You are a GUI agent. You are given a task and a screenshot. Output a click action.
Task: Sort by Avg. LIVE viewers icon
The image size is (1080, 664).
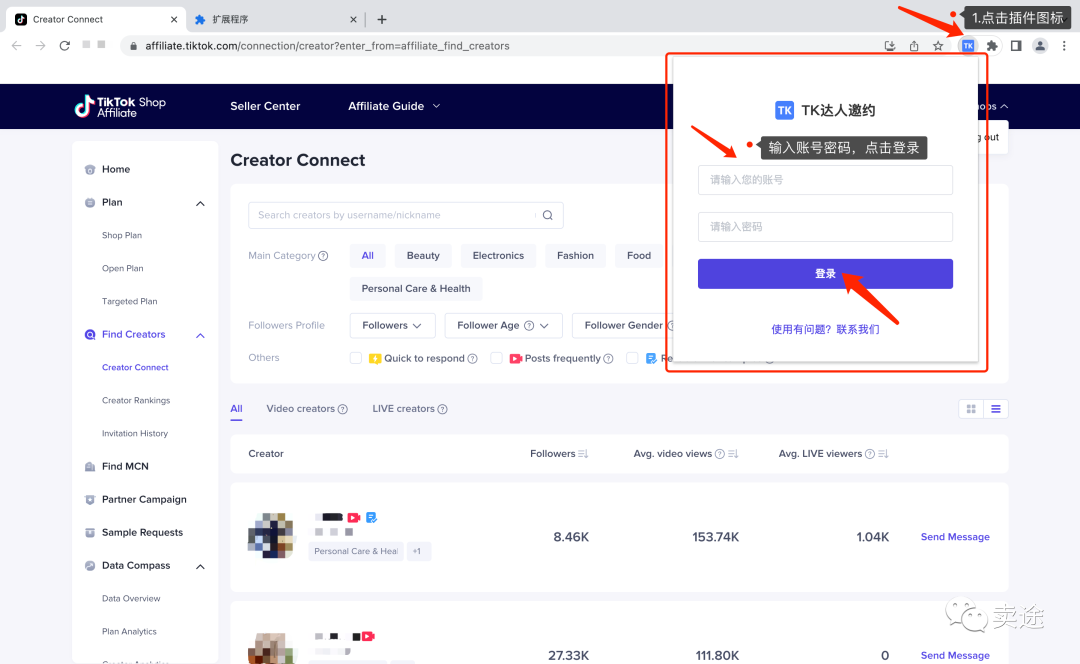(883, 454)
